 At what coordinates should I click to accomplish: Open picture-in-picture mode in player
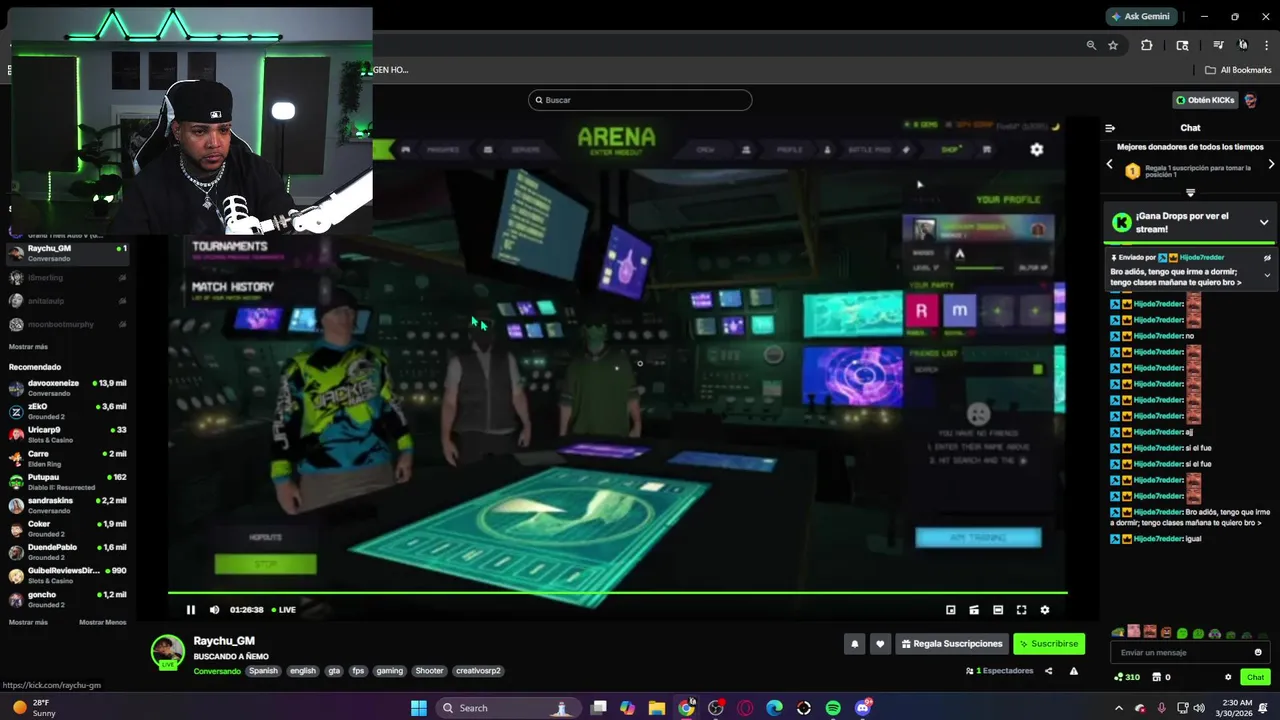(x=951, y=610)
